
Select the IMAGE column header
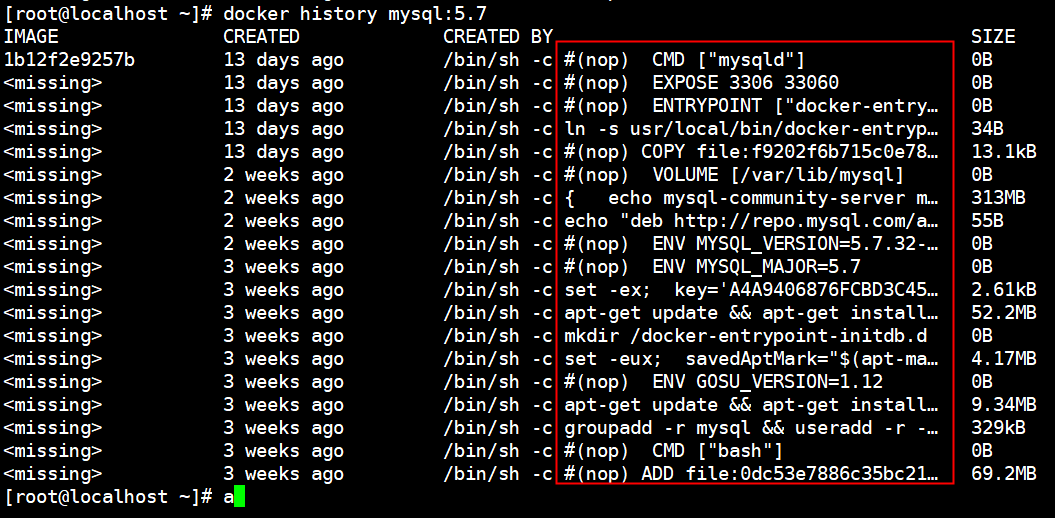[31, 36]
